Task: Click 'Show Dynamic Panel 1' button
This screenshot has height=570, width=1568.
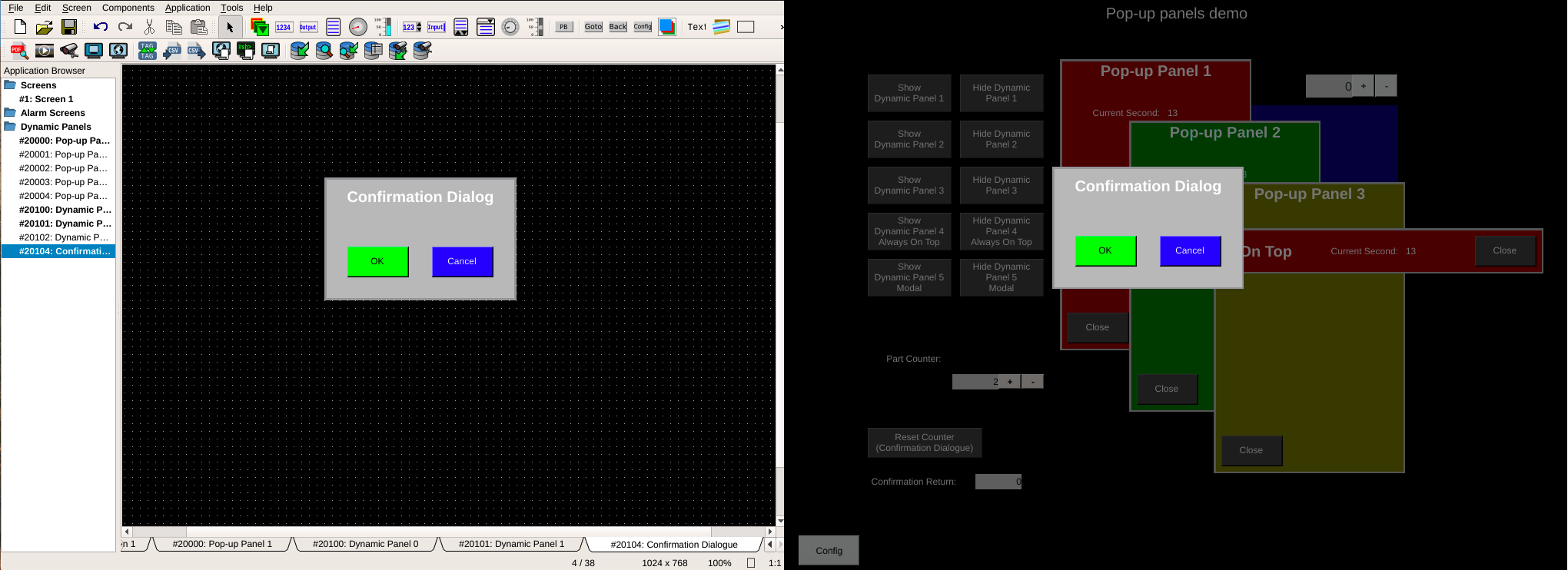Action: pyautogui.click(x=909, y=93)
